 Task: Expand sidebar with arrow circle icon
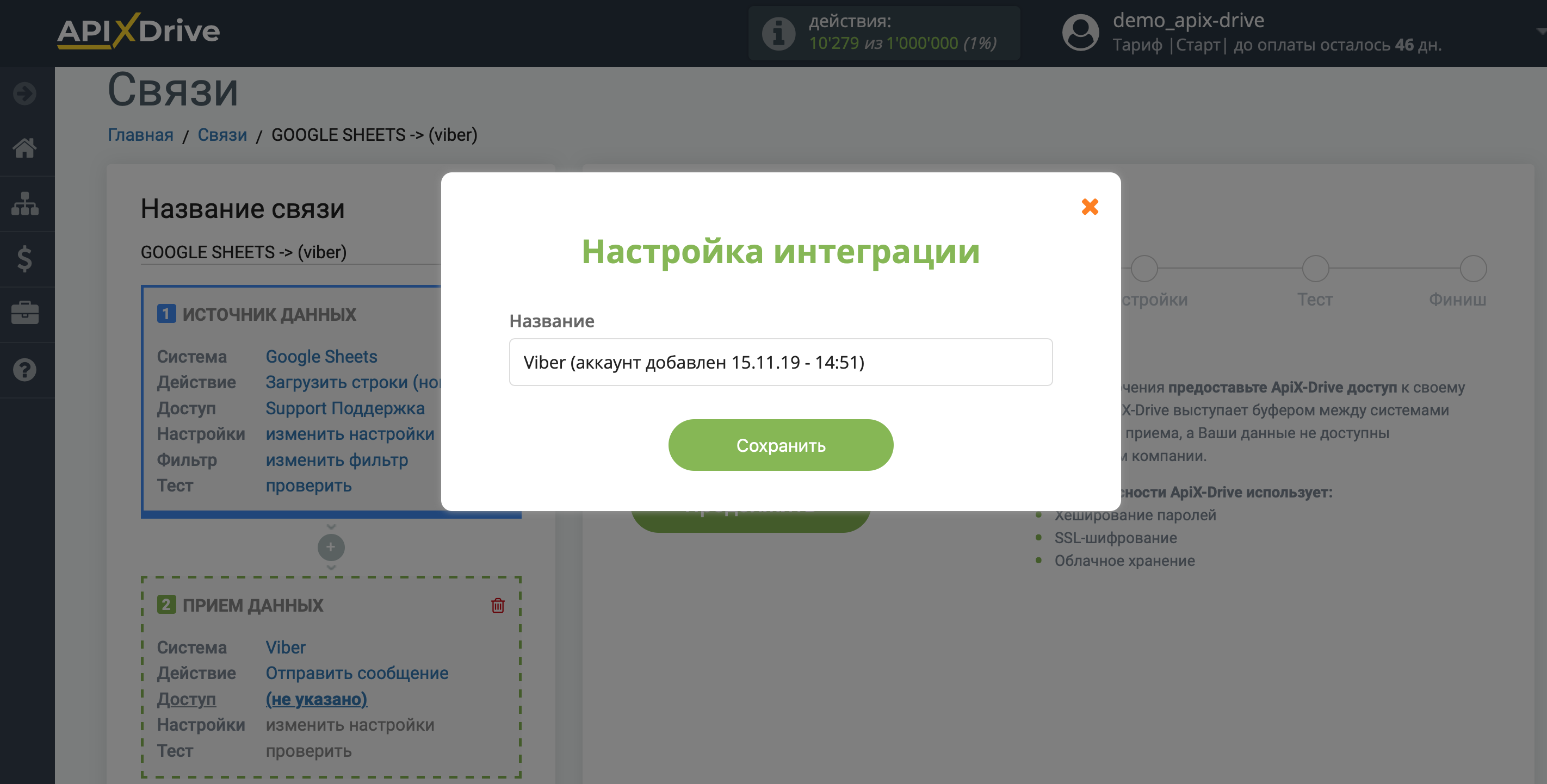coord(24,93)
